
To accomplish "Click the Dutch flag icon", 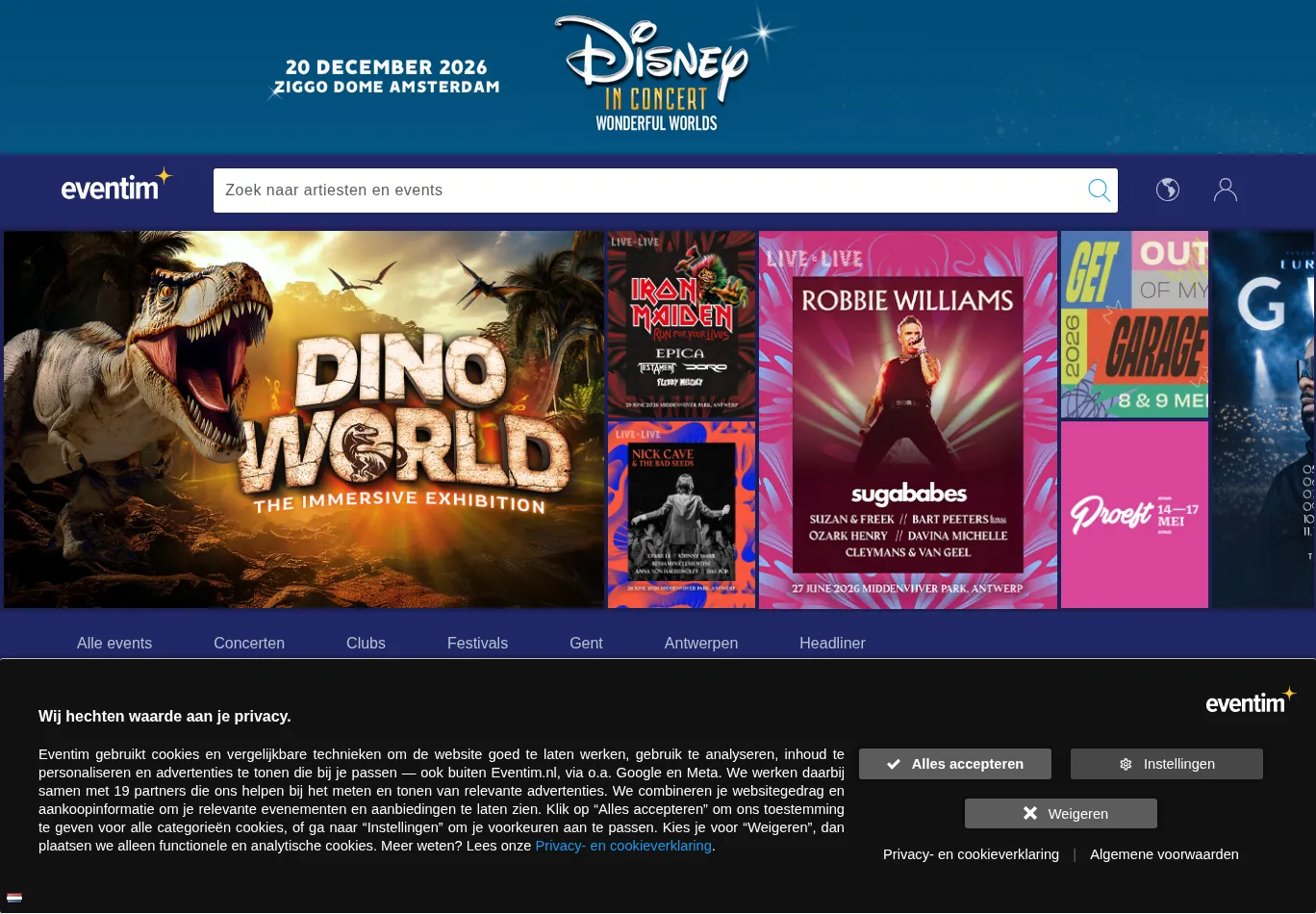I will pos(14,899).
